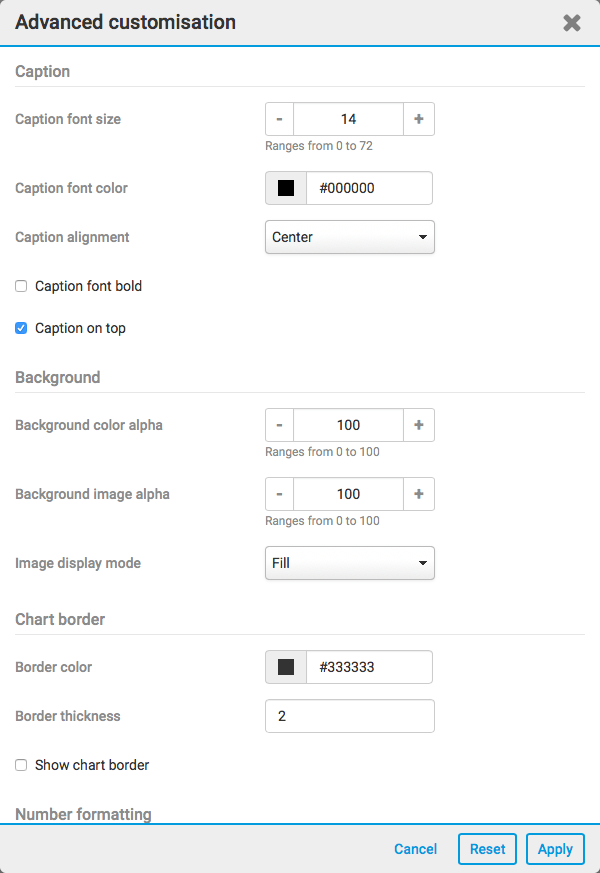600x873 pixels.
Task: Increase caption font size with plus button
Action: coord(419,119)
